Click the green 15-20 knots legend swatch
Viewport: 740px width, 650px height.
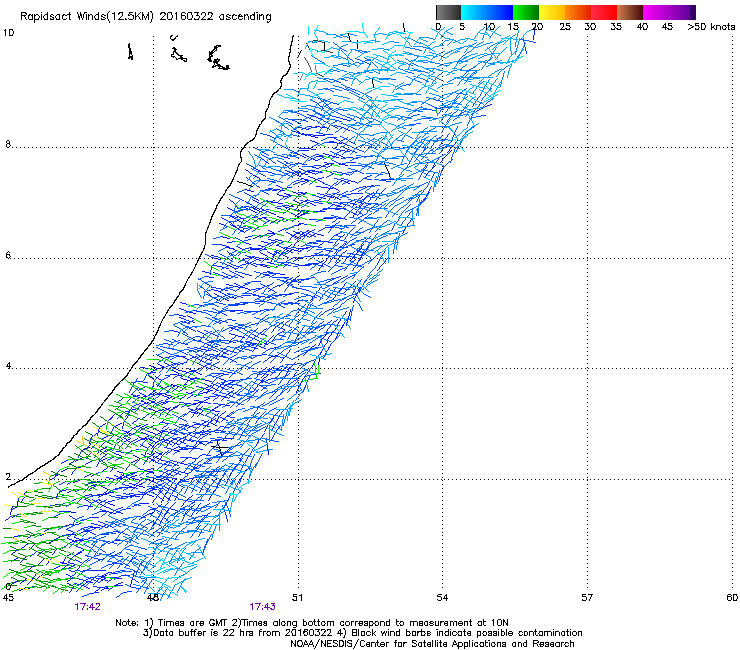point(526,12)
